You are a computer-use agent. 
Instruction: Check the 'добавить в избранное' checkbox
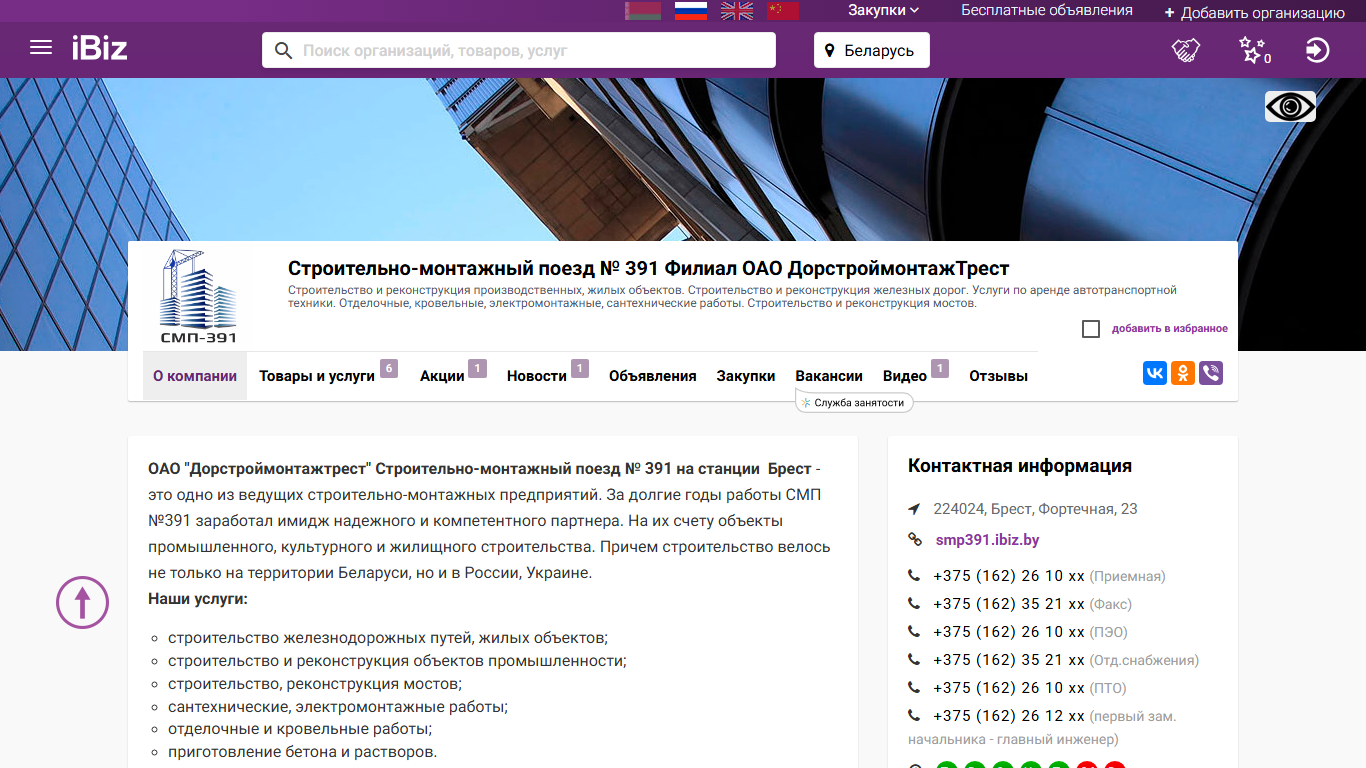(x=1091, y=329)
